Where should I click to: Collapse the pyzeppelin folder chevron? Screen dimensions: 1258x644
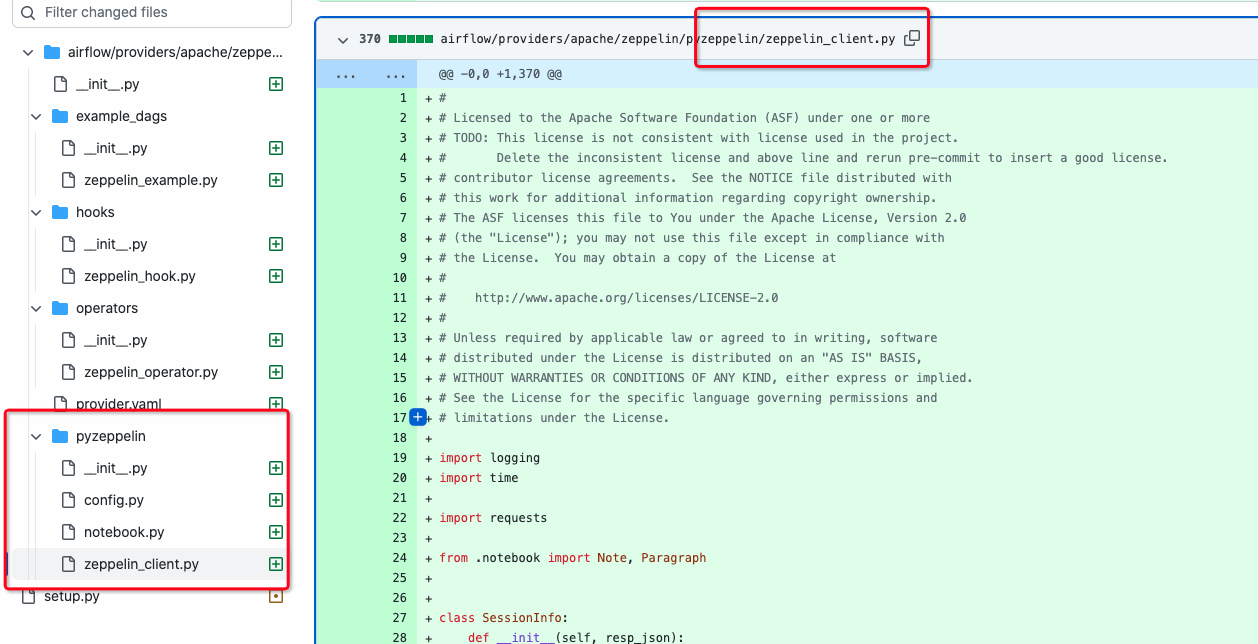(x=36, y=436)
